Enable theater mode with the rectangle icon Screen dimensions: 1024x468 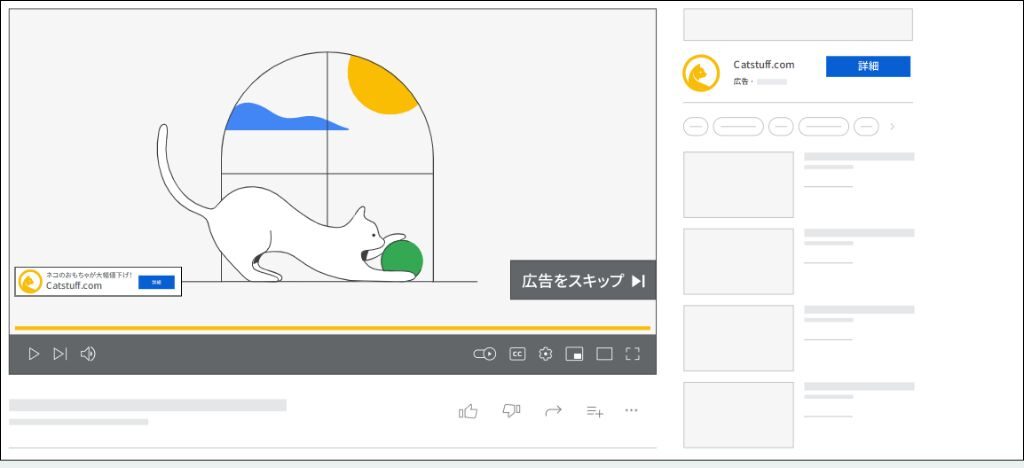pos(605,354)
